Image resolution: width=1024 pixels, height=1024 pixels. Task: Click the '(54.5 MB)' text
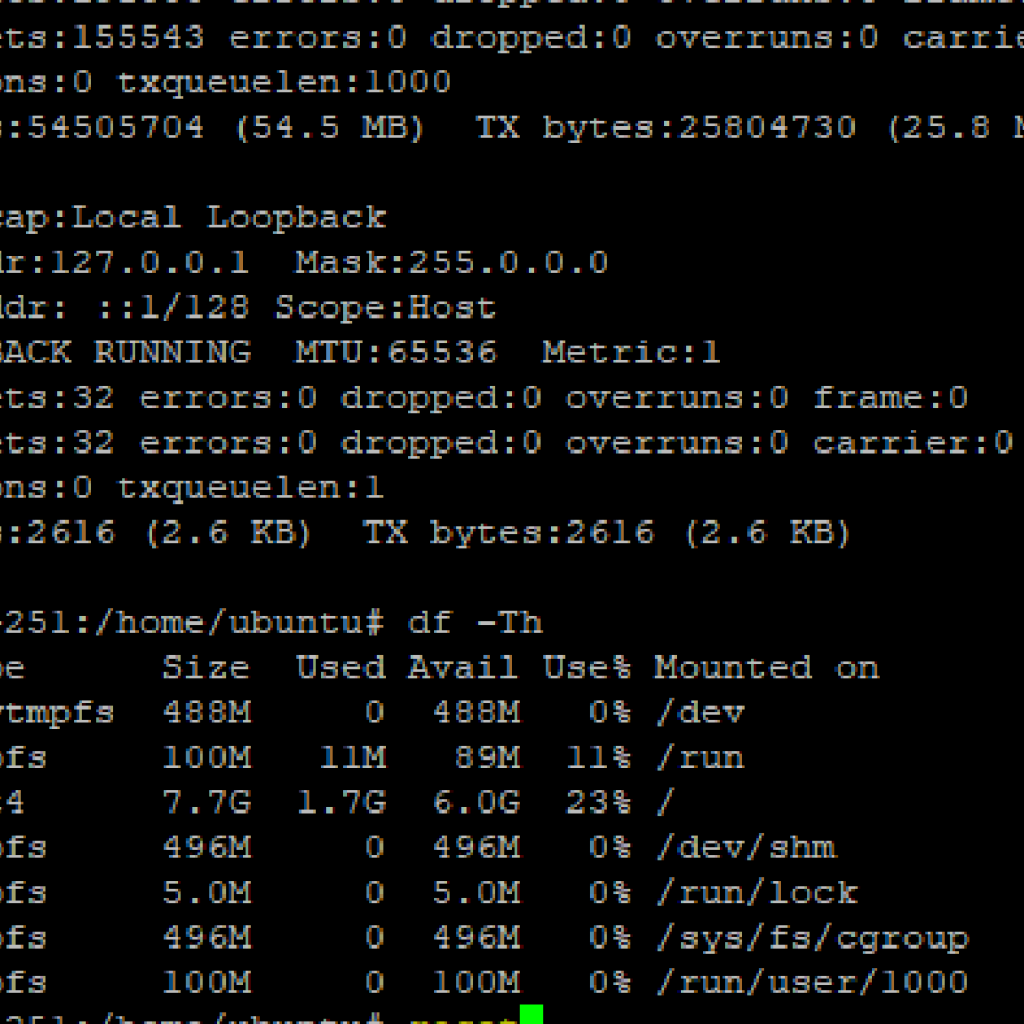point(329,127)
